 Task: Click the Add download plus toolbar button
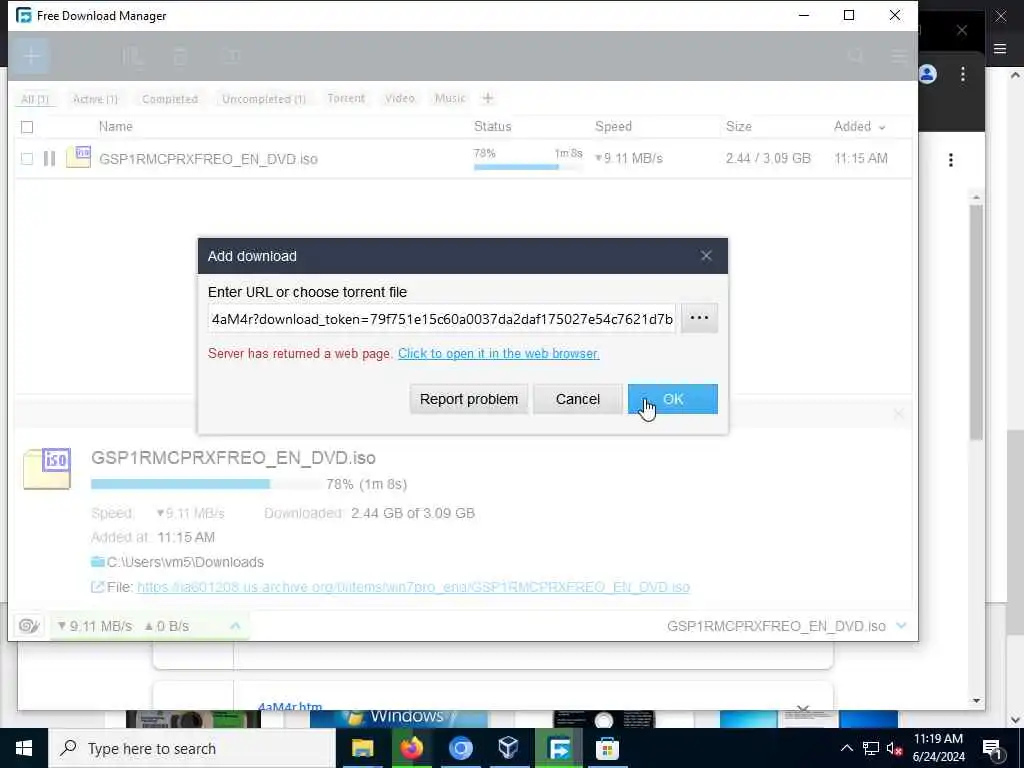(31, 56)
